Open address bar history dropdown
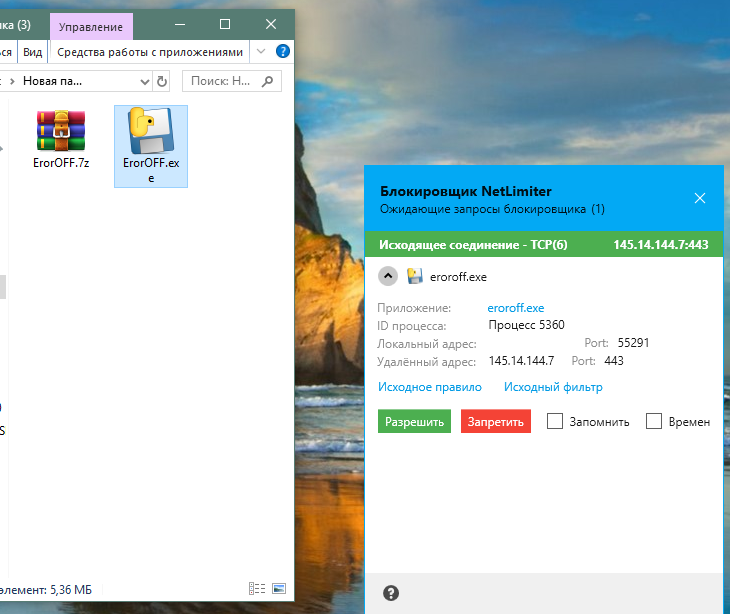730x614 pixels. 145,82
